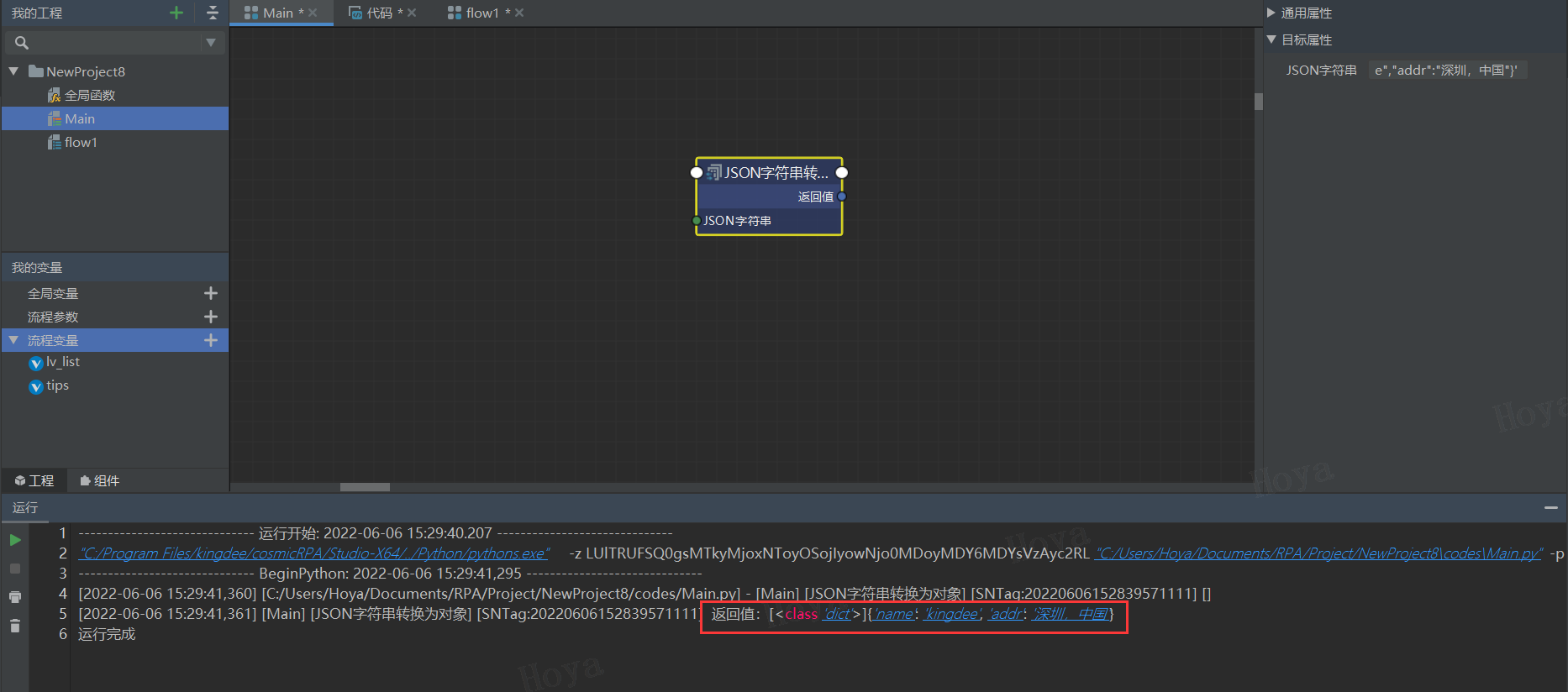This screenshot has height=692, width=1568.
Task: Add a new 全局变量 with plus
Action: [211, 293]
